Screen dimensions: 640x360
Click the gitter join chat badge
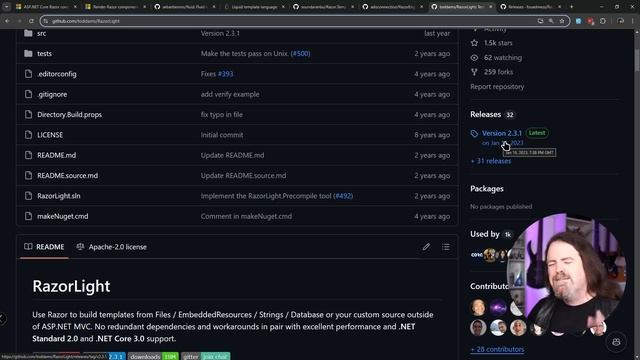pyautogui.click(x=206, y=356)
